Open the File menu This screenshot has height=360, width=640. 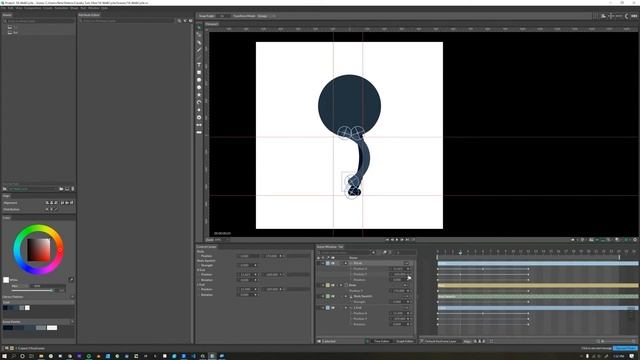(3, 8)
